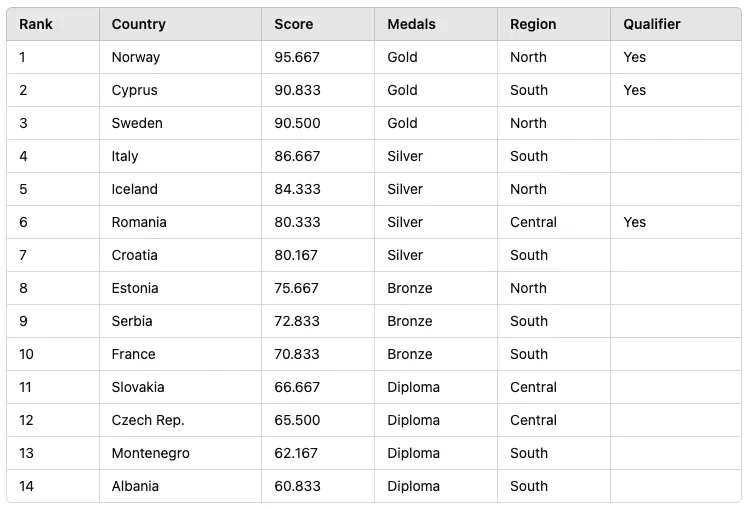Click Romania's Yes qualifier cell
The width and height of the screenshot is (748, 510).
pyautogui.click(x=635, y=222)
